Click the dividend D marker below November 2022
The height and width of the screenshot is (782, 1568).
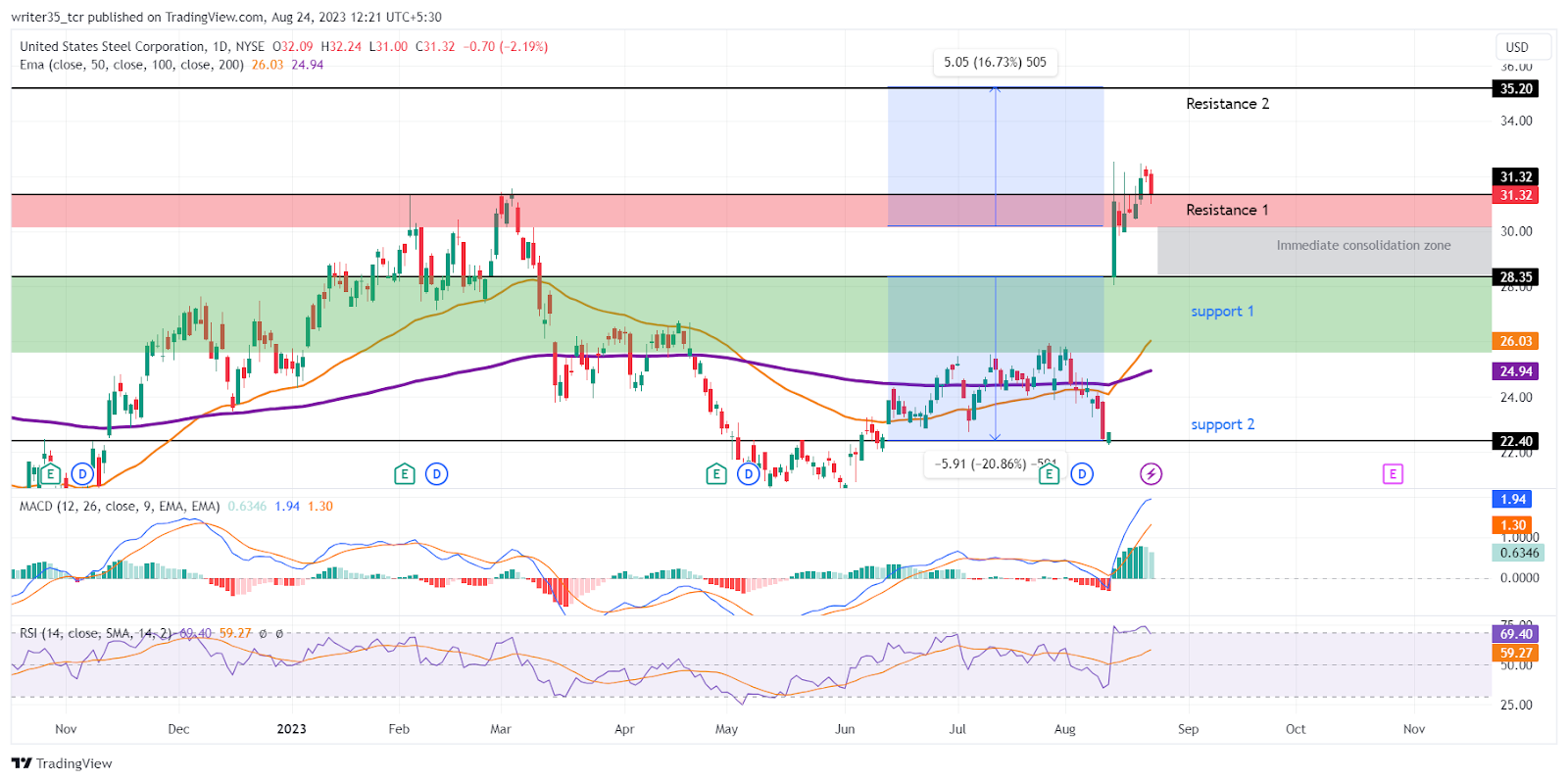click(x=82, y=474)
